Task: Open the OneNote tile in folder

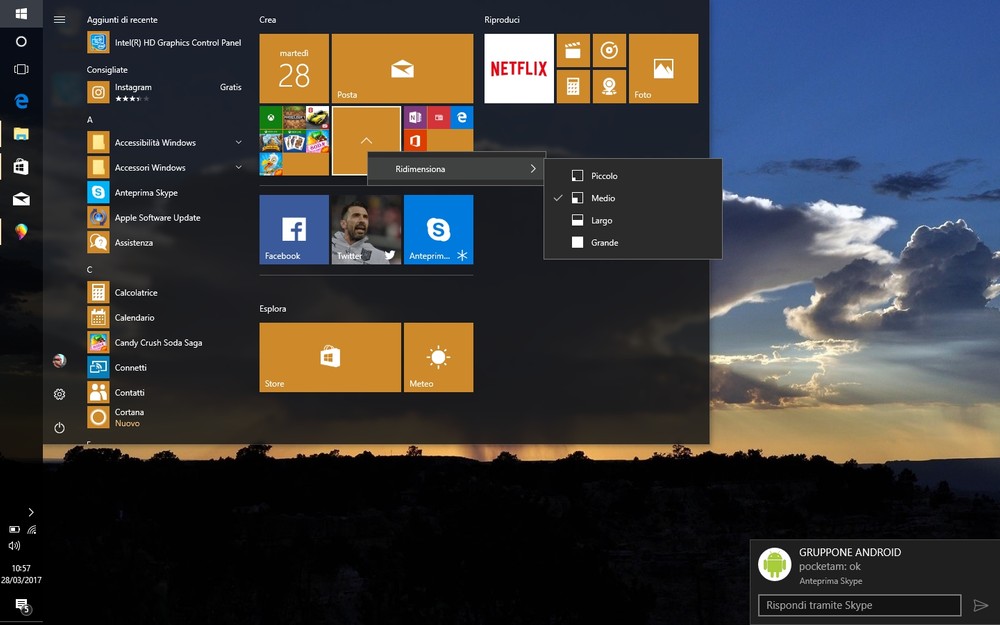Action: [415, 117]
